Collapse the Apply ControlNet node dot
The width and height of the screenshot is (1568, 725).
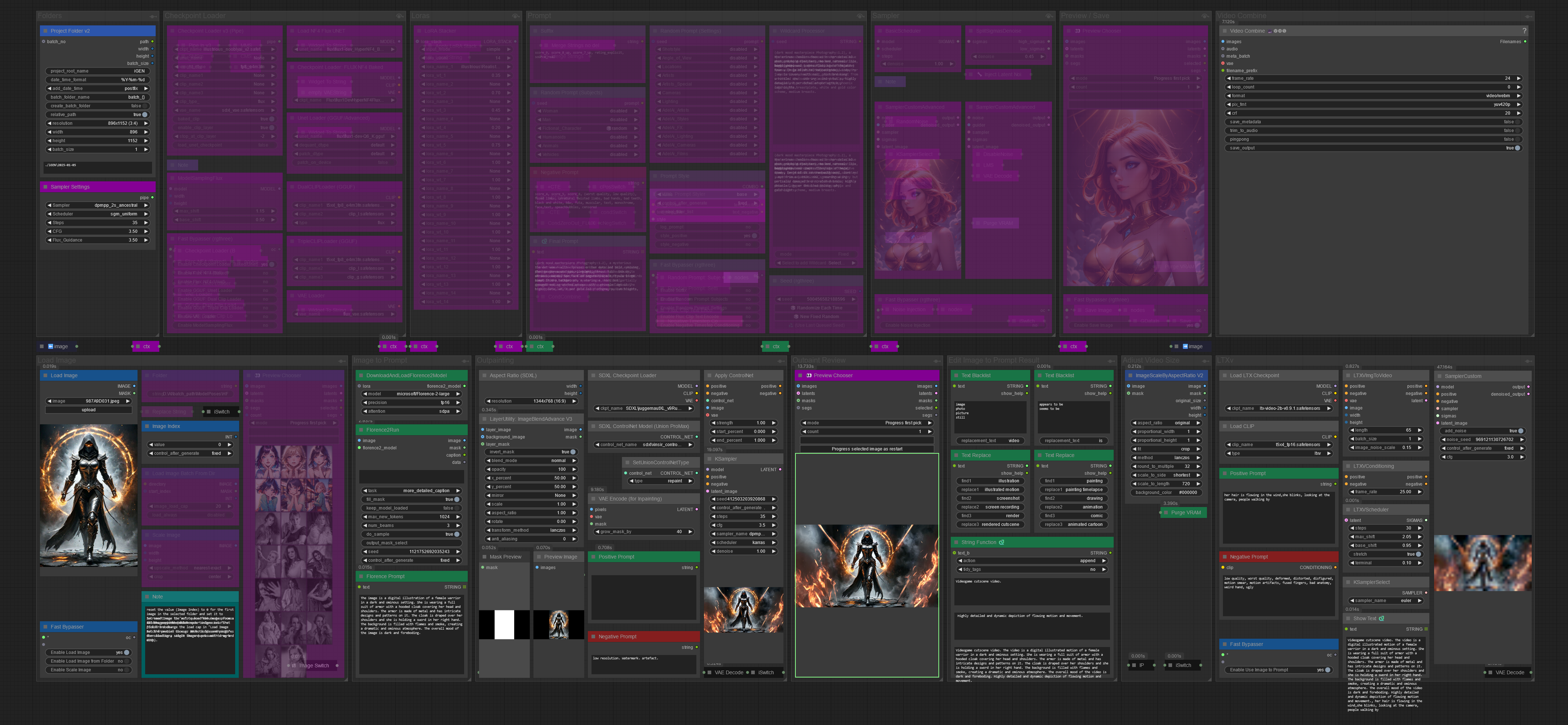[709, 376]
